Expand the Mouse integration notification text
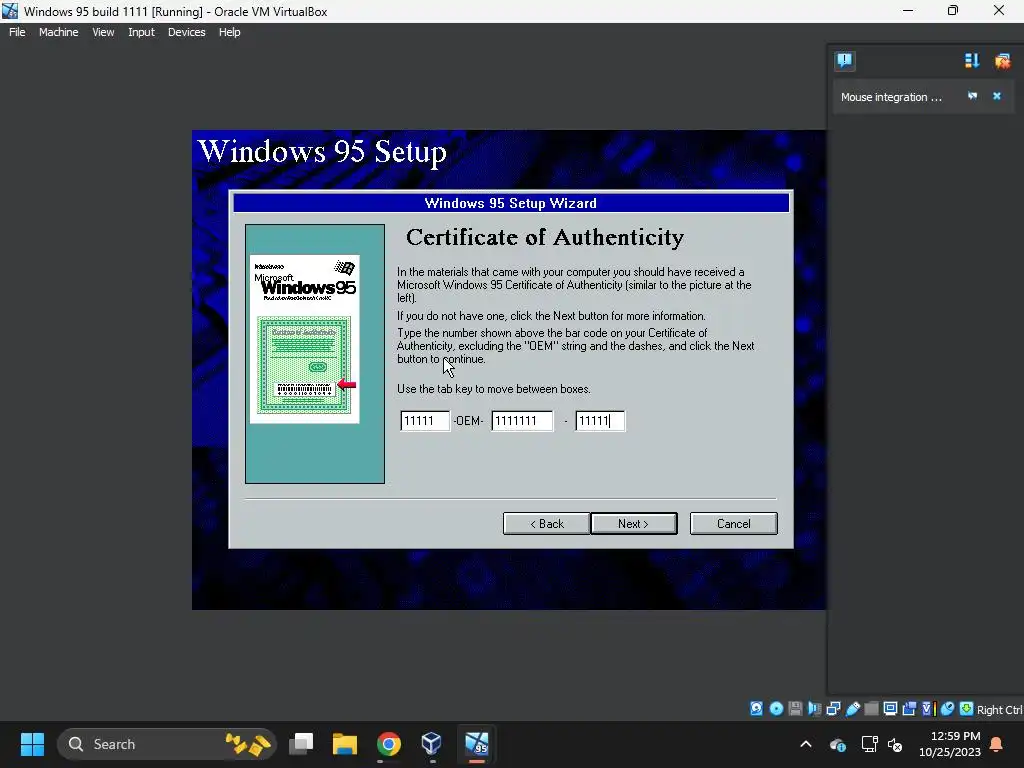Screen dimensions: 1024x768 (891, 97)
